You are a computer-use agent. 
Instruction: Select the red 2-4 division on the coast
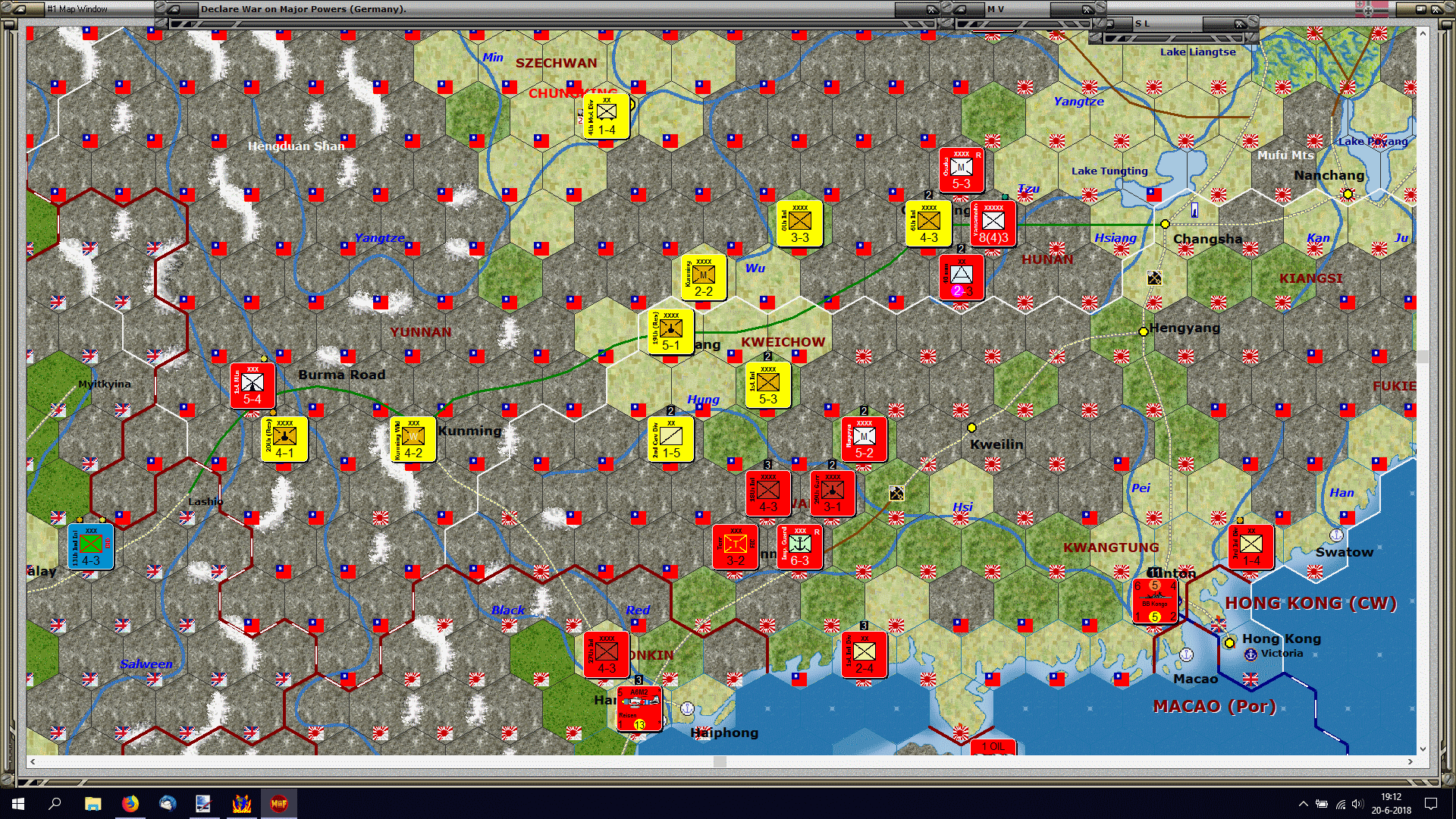coord(864,654)
